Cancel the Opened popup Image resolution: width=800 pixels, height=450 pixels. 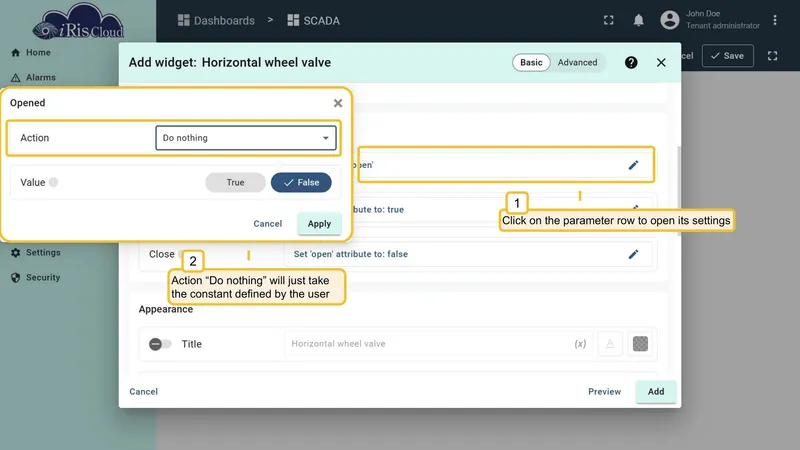[267, 223]
